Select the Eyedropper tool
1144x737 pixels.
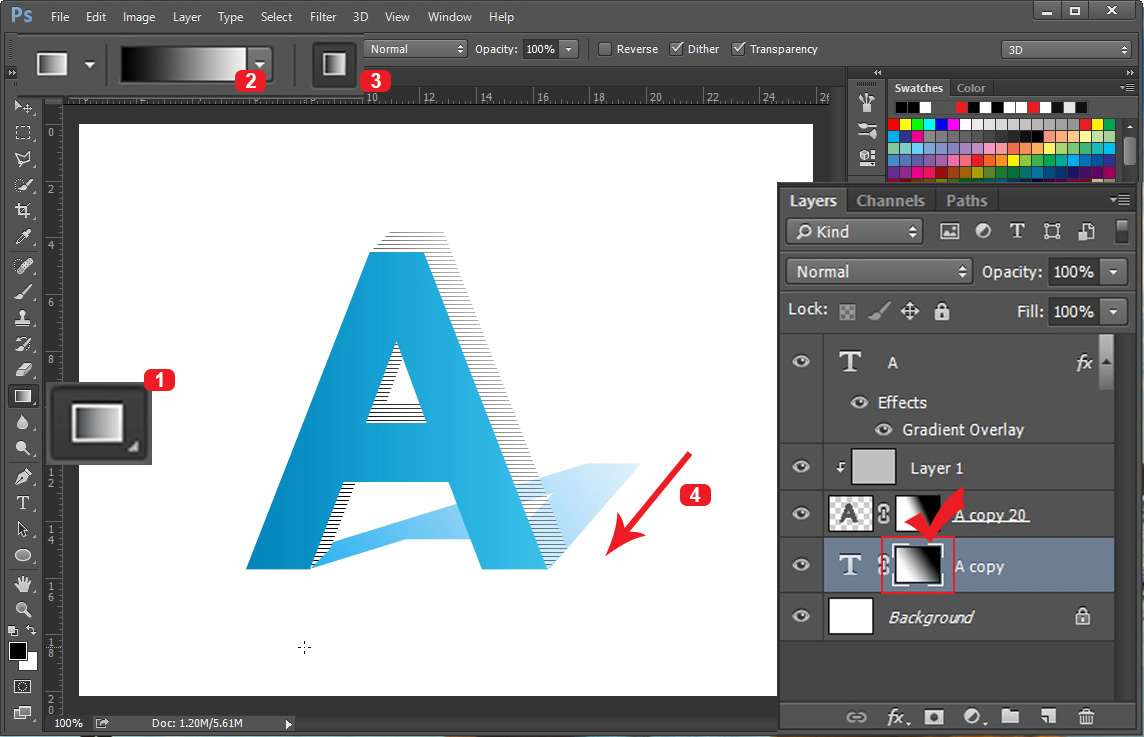23,237
